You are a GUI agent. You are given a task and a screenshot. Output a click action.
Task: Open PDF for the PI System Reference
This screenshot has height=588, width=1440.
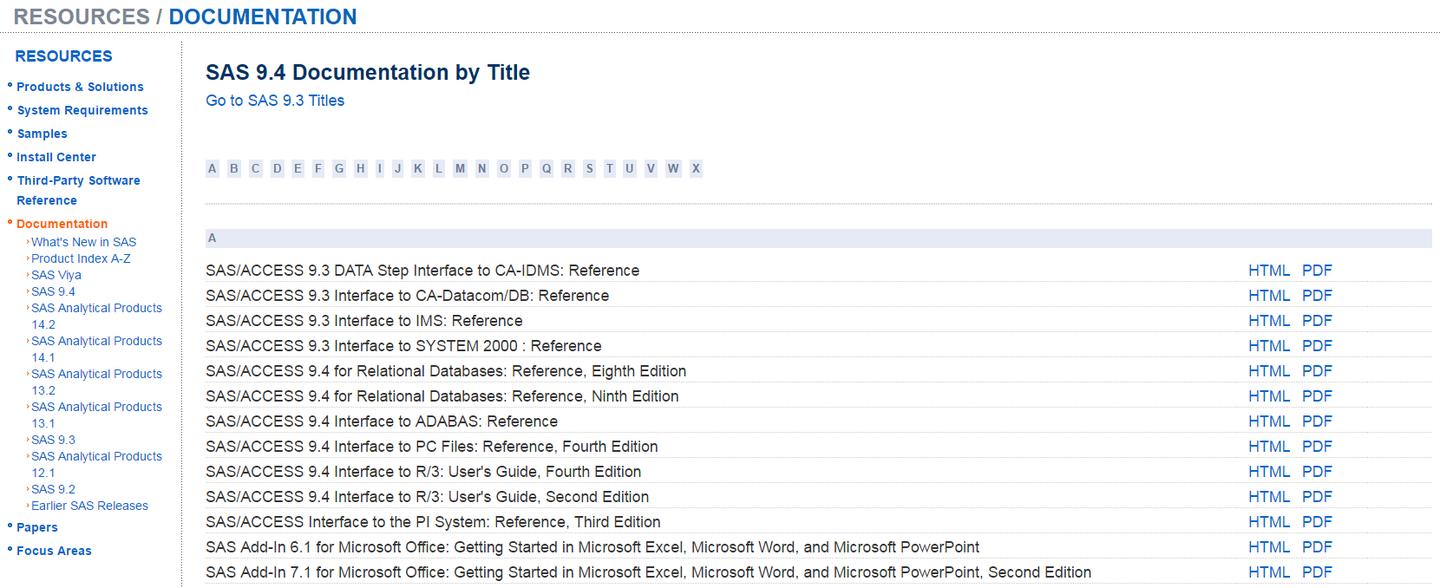[1317, 522]
